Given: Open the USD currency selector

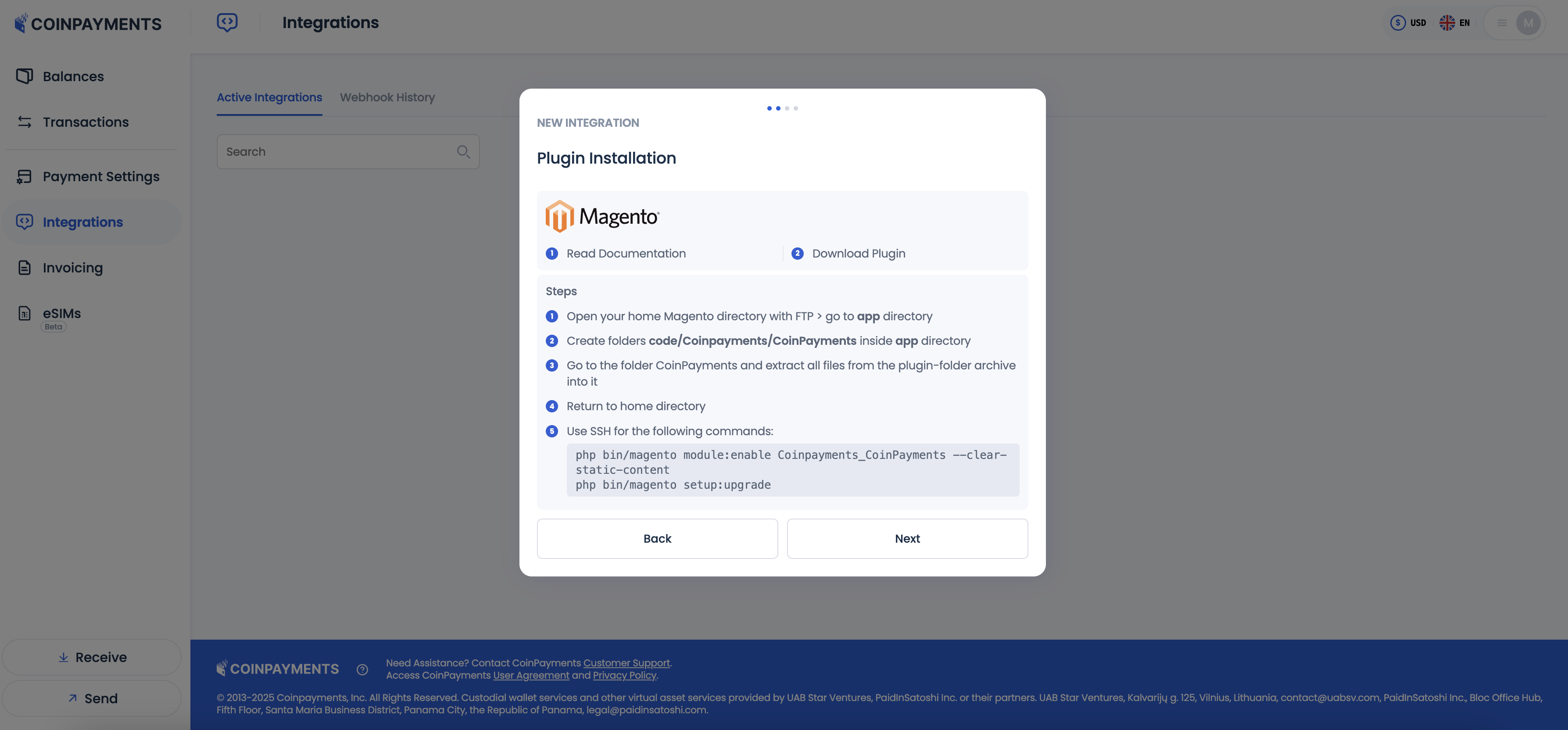Looking at the screenshot, I should coord(1408,22).
